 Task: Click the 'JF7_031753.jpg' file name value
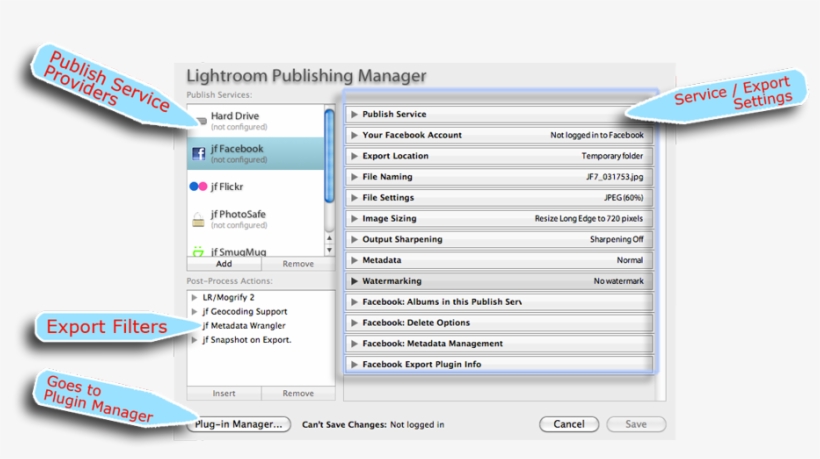pyautogui.click(x=614, y=177)
